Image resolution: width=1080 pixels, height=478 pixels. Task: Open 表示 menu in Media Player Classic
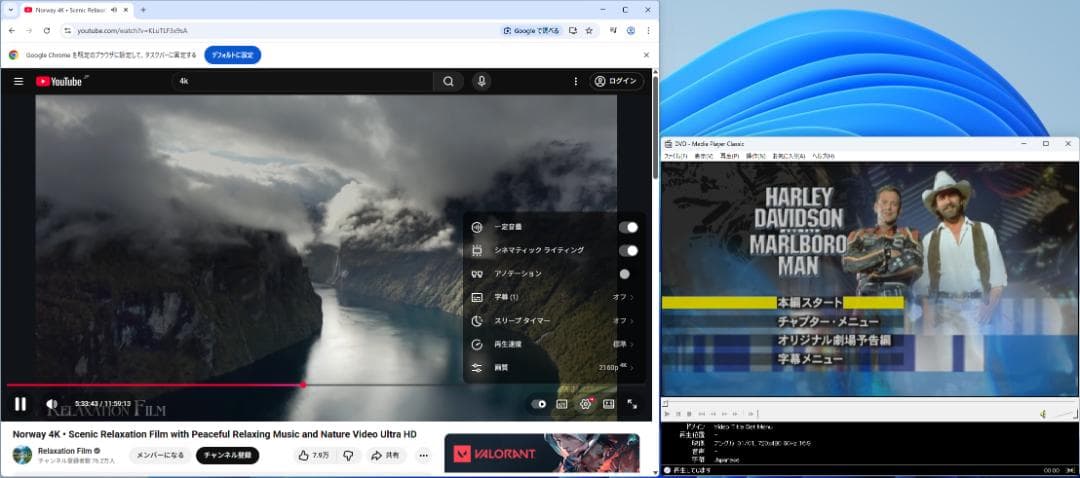(x=703, y=156)
